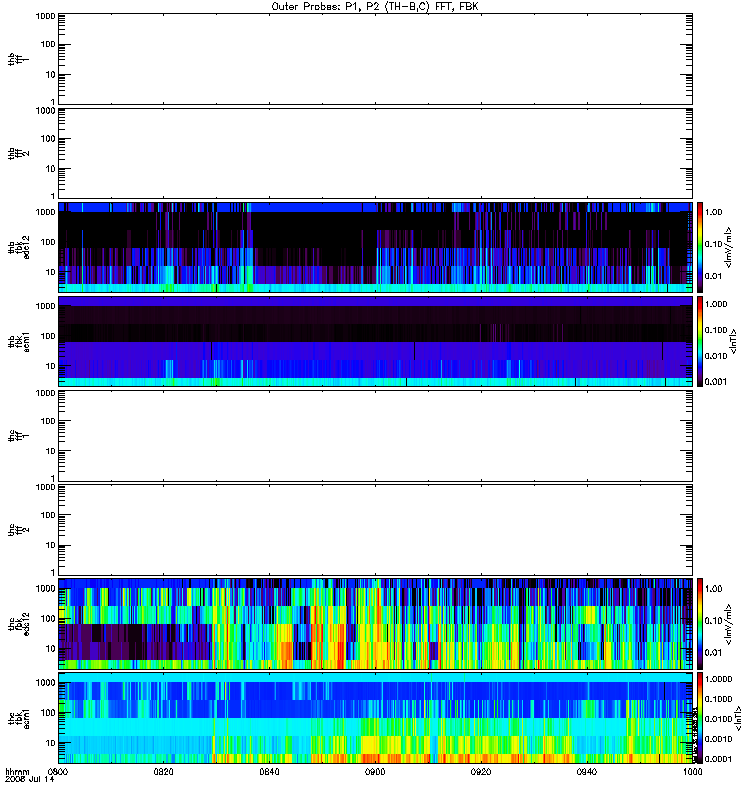750x800 pixels.
Task: Click the <|mV/m|> units label beside thb edc12 color bar
Action: (728, 247)
